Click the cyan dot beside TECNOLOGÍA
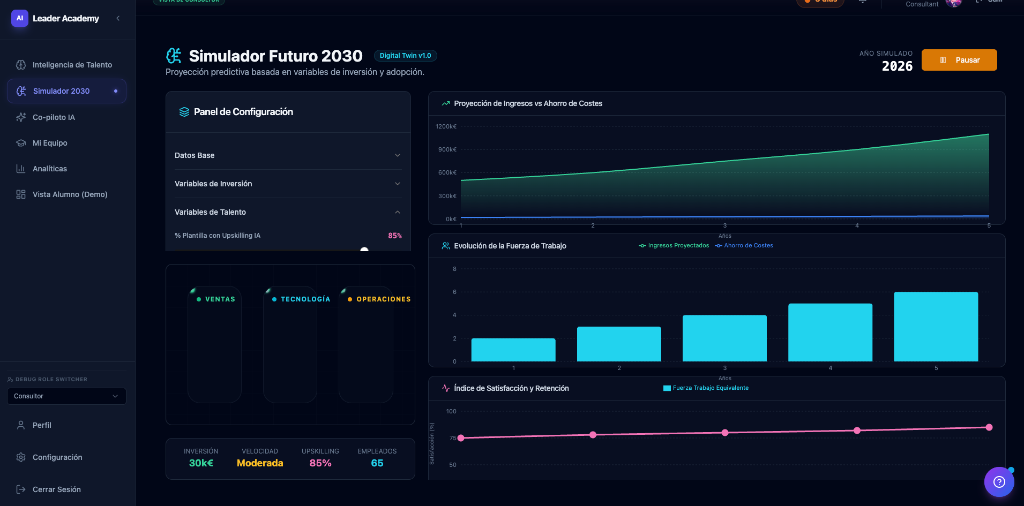This screenshot has width=1024, height=506. [x=275, y=299]
